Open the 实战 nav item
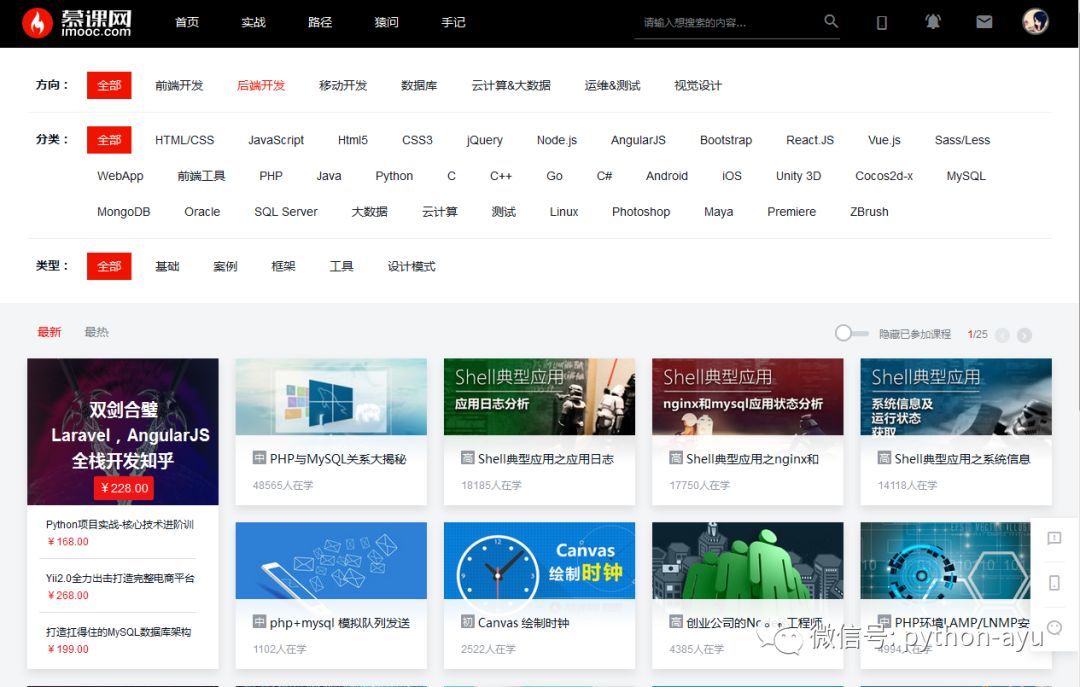 (253, 22)
